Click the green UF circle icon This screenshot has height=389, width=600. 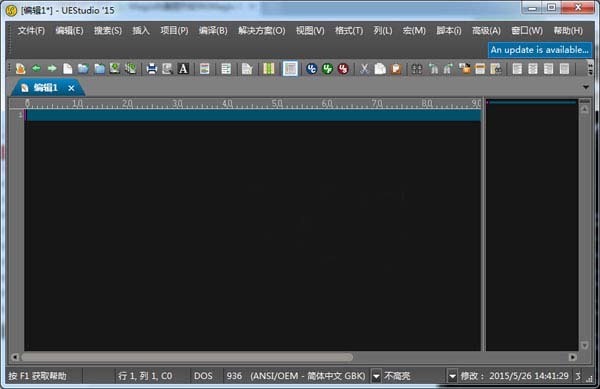click(x=328, y=69)
